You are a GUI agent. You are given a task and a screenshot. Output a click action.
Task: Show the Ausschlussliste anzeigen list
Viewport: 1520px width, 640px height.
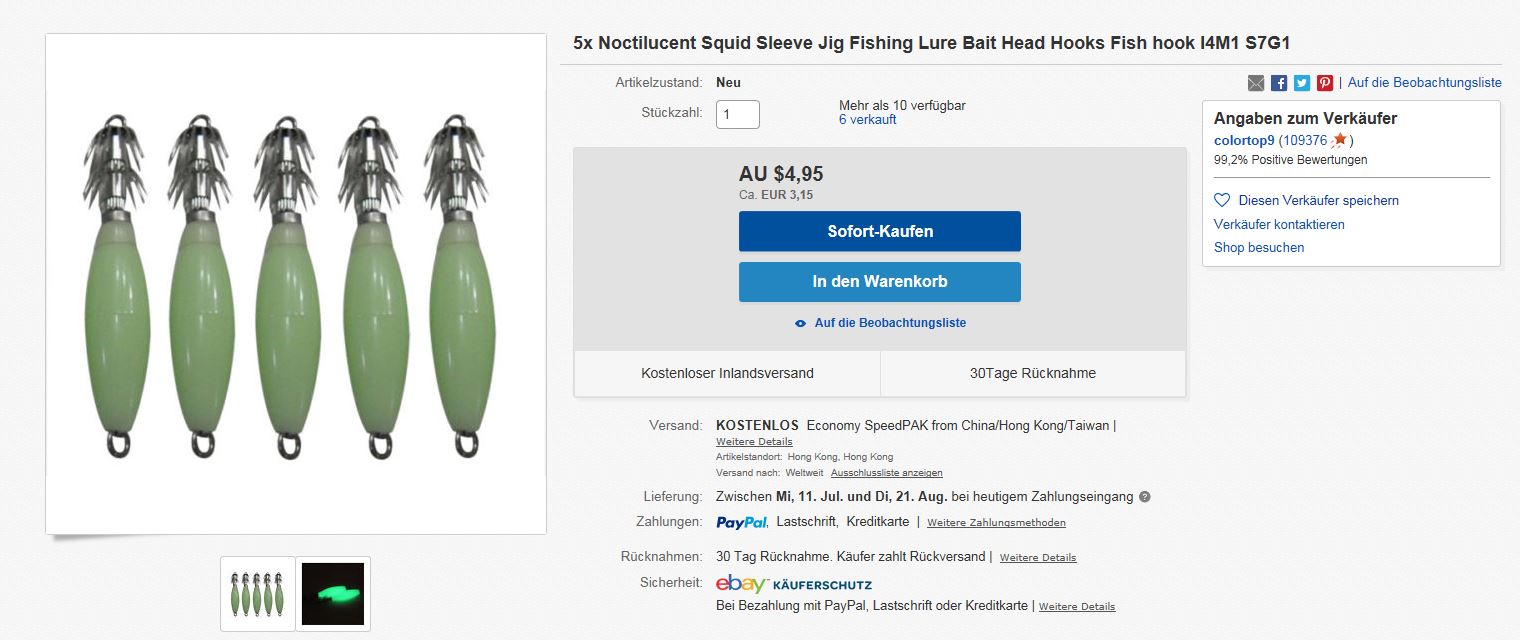(x=886, y=473)
